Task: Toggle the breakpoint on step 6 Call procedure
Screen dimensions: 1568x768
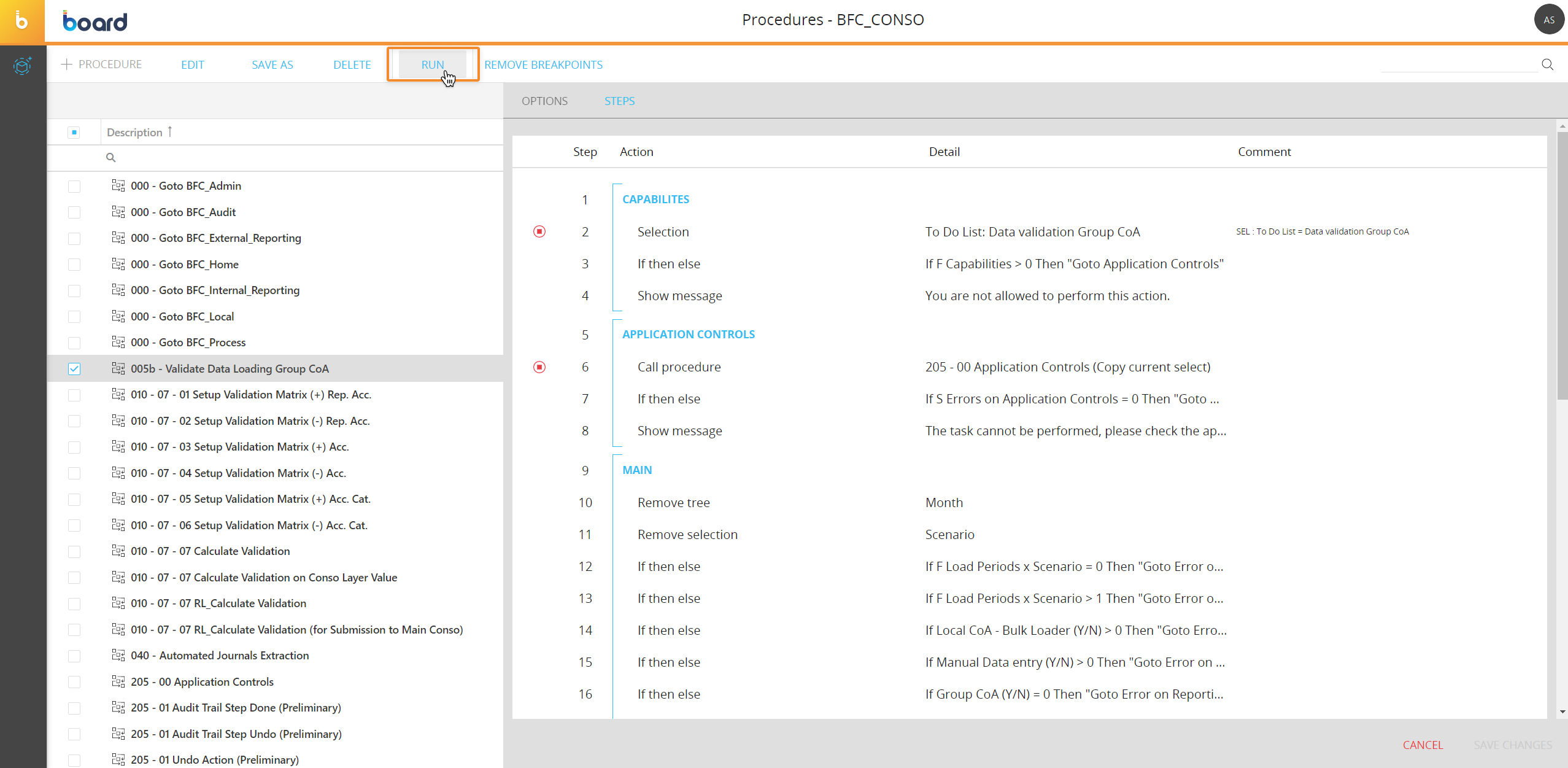Action: tap(539, 367)
